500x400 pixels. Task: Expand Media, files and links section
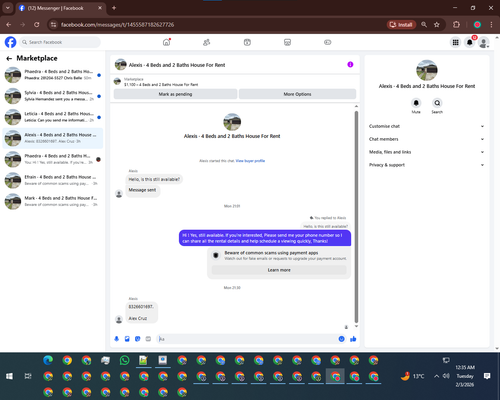427,152
